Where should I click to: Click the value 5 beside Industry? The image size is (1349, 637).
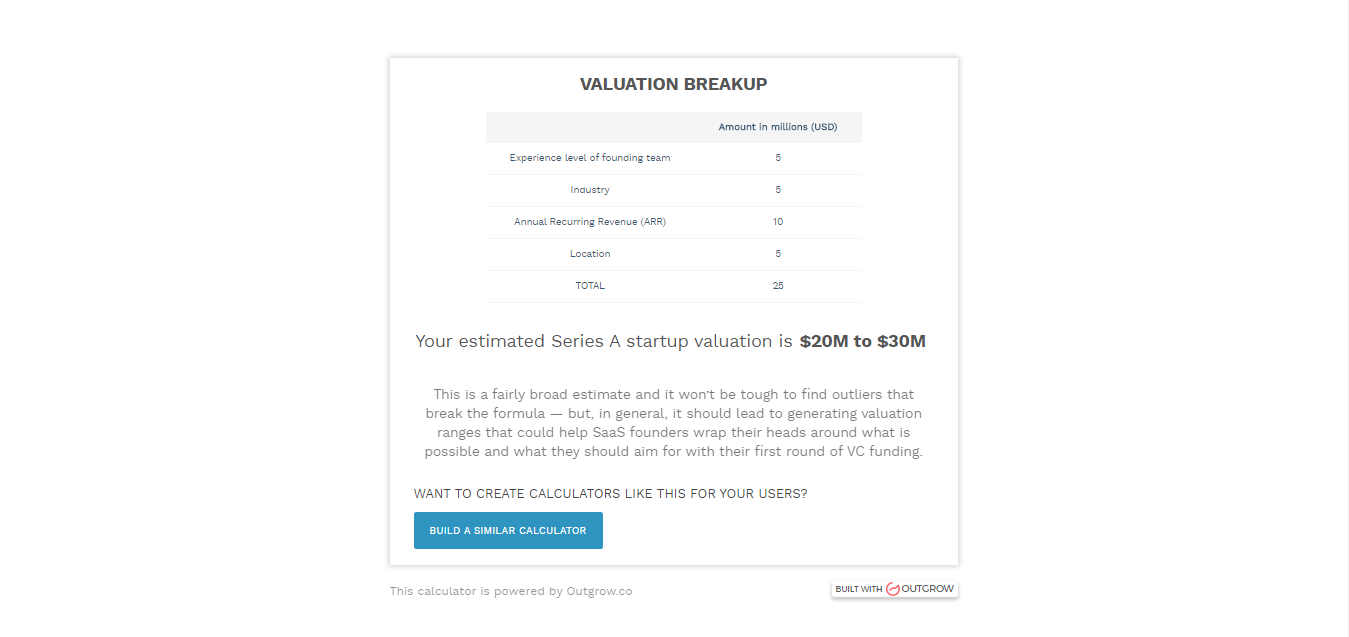click(x=778, y=189)
